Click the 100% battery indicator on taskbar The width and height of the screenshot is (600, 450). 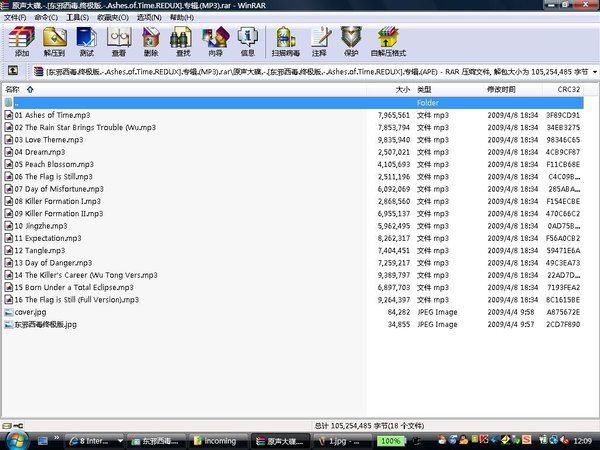[x=390, y=441]
